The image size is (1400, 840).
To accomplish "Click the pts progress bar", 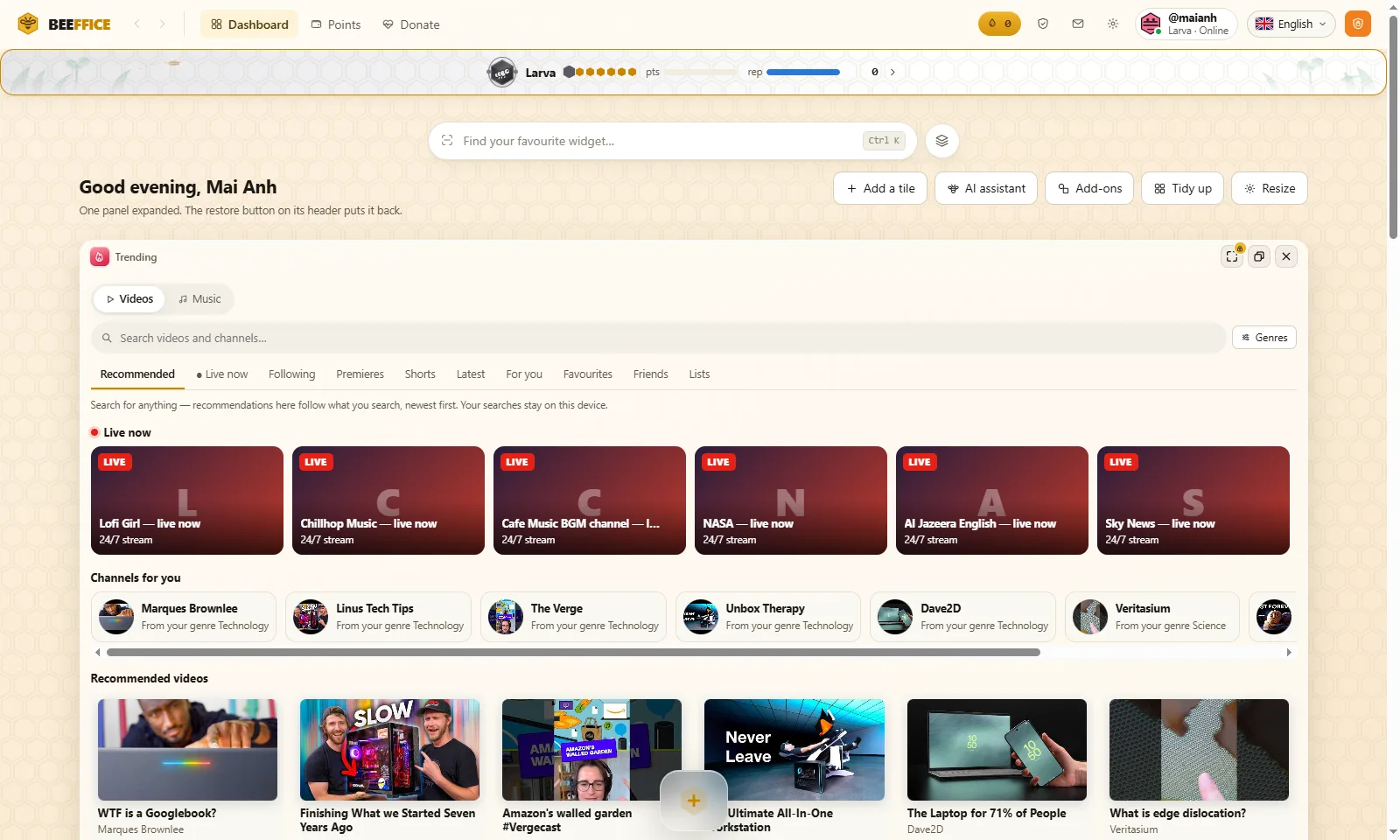I will coord(700,72).
